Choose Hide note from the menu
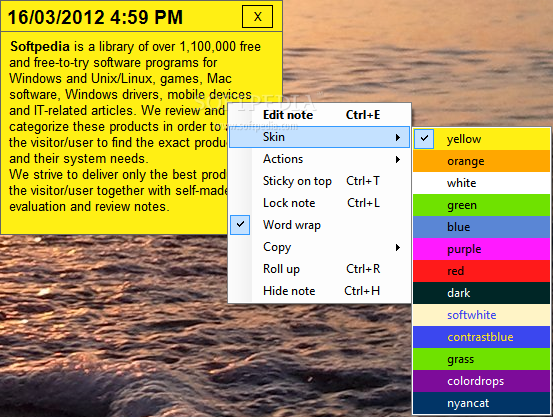This screenshot has height=417, width=553. tap(320, 291)
